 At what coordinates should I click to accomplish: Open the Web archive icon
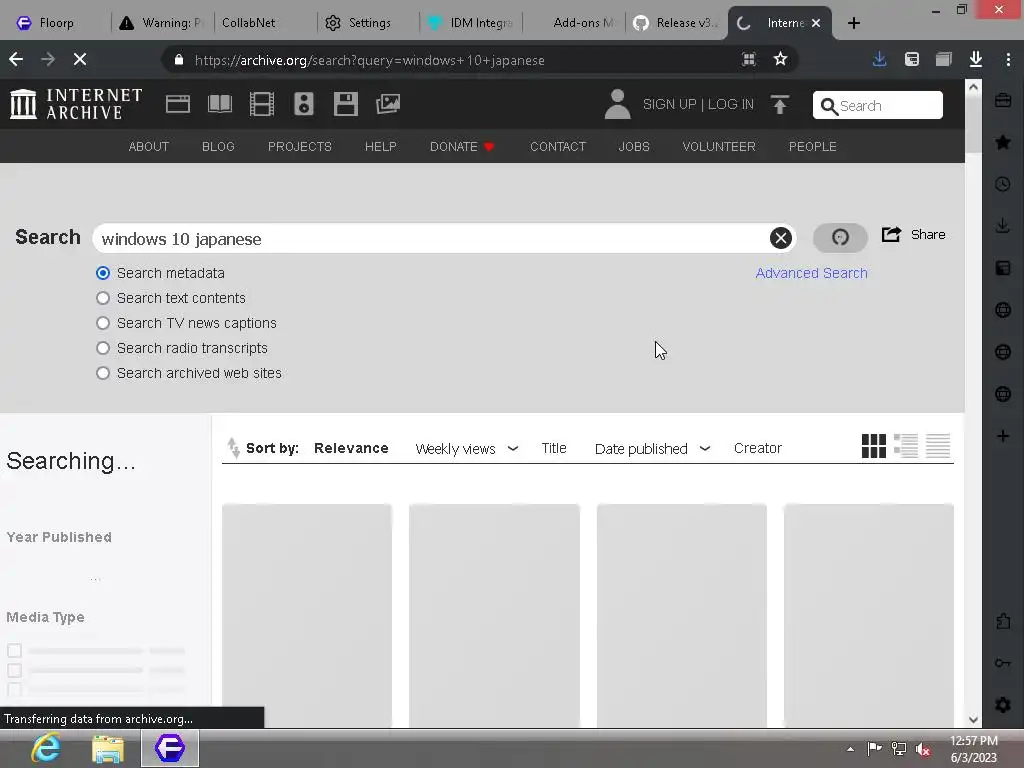pyautogui.click(x=178, y=104)
